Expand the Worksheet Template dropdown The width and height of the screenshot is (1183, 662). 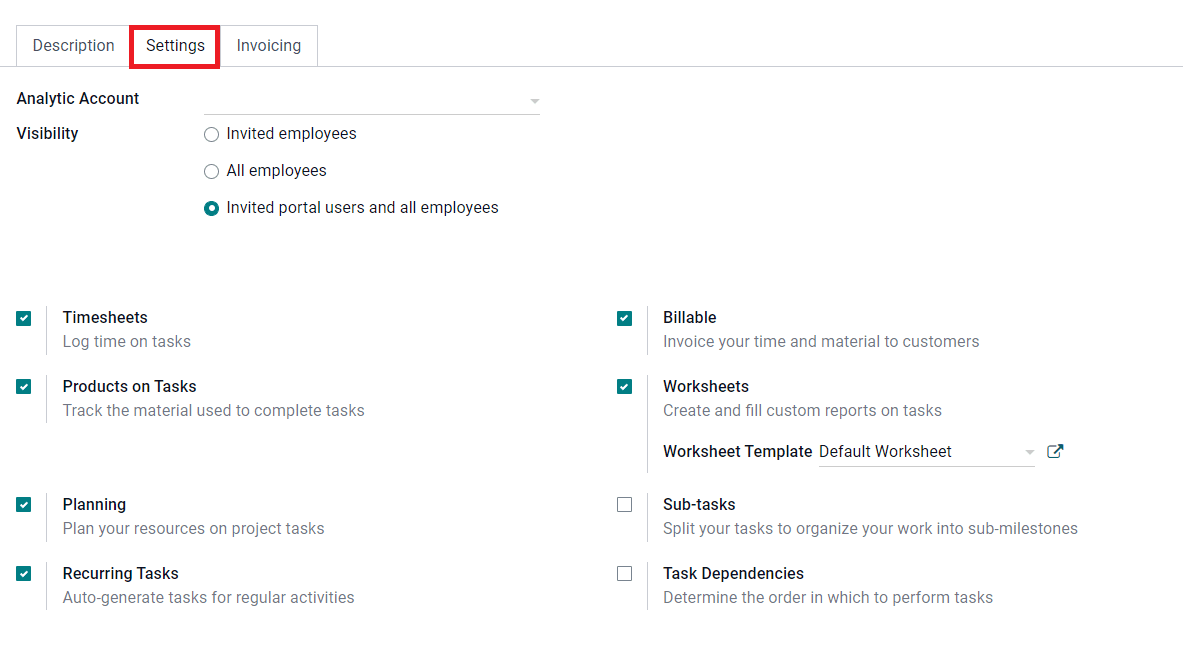click(1029, 451)
